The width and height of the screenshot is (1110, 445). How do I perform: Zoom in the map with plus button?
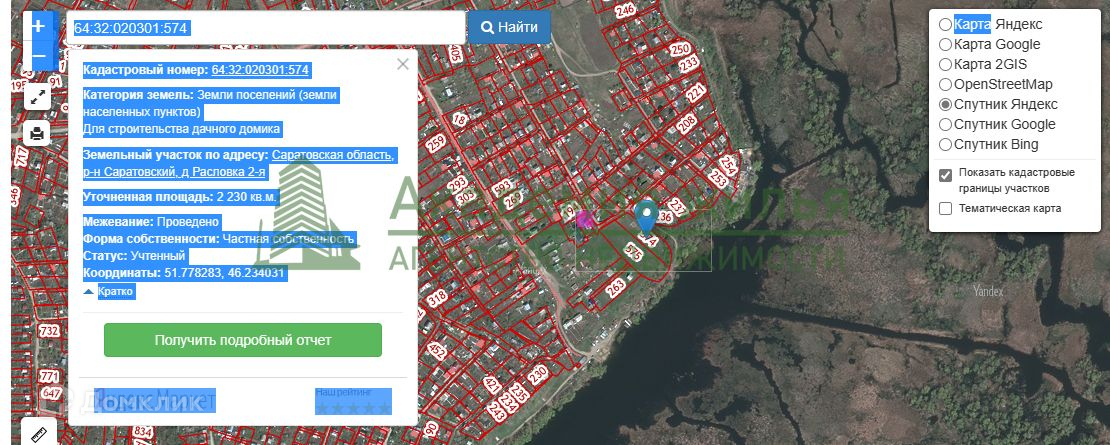[x=37, y=27]
